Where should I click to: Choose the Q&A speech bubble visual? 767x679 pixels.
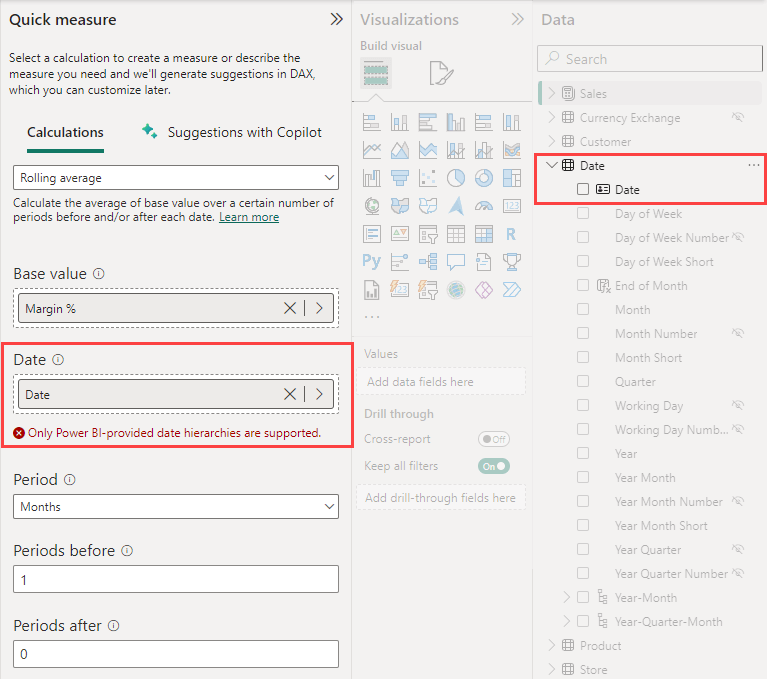point(456,262)
